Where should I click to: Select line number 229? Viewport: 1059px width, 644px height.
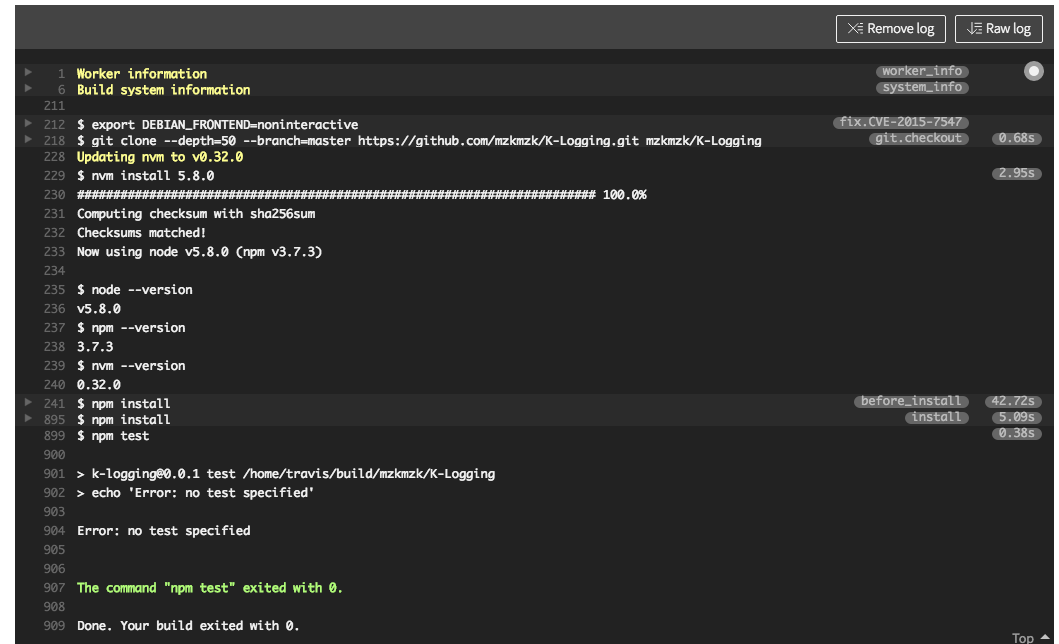(54, 176)
